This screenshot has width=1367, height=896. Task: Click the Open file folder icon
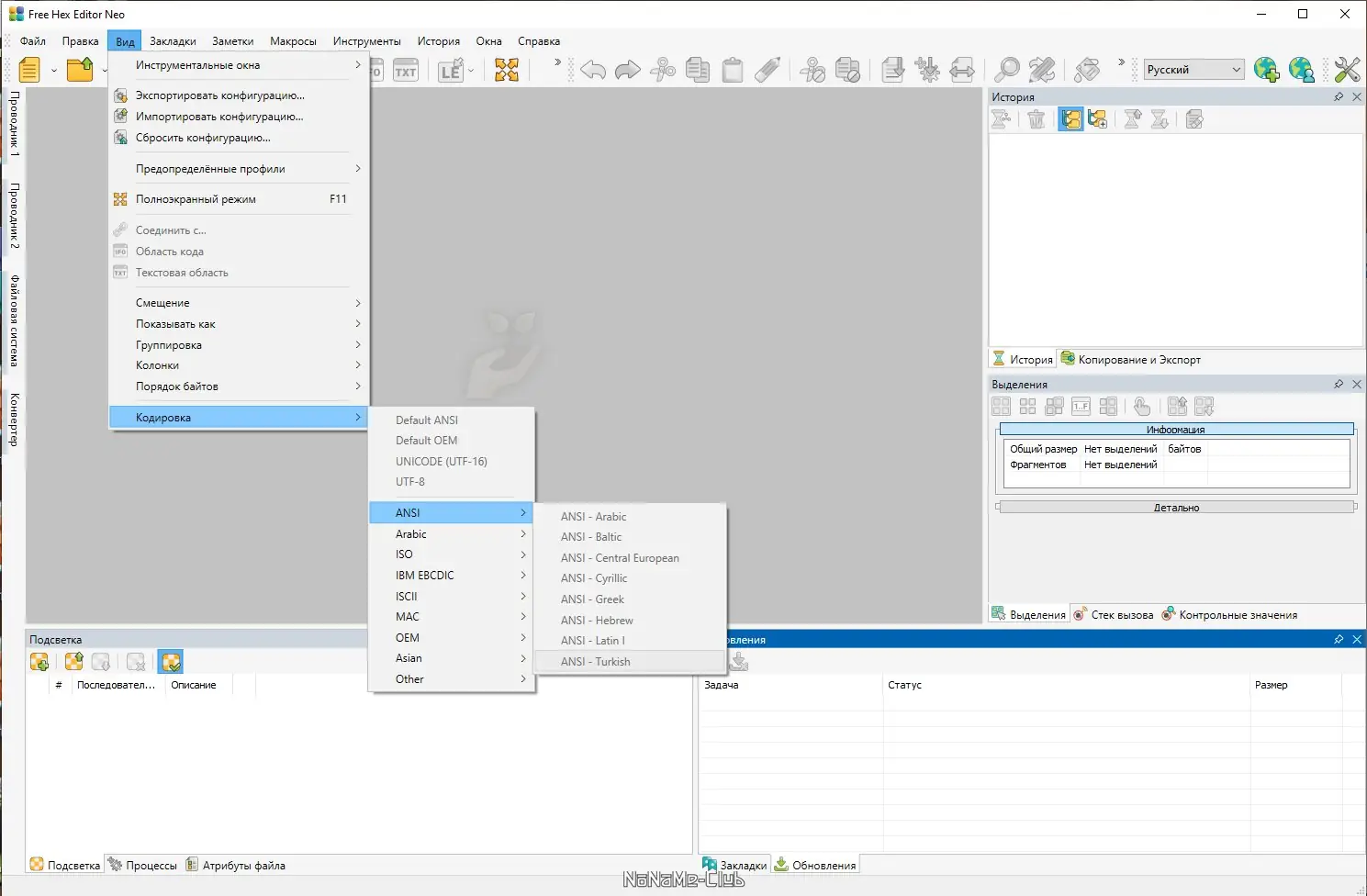tap(80, 70)
